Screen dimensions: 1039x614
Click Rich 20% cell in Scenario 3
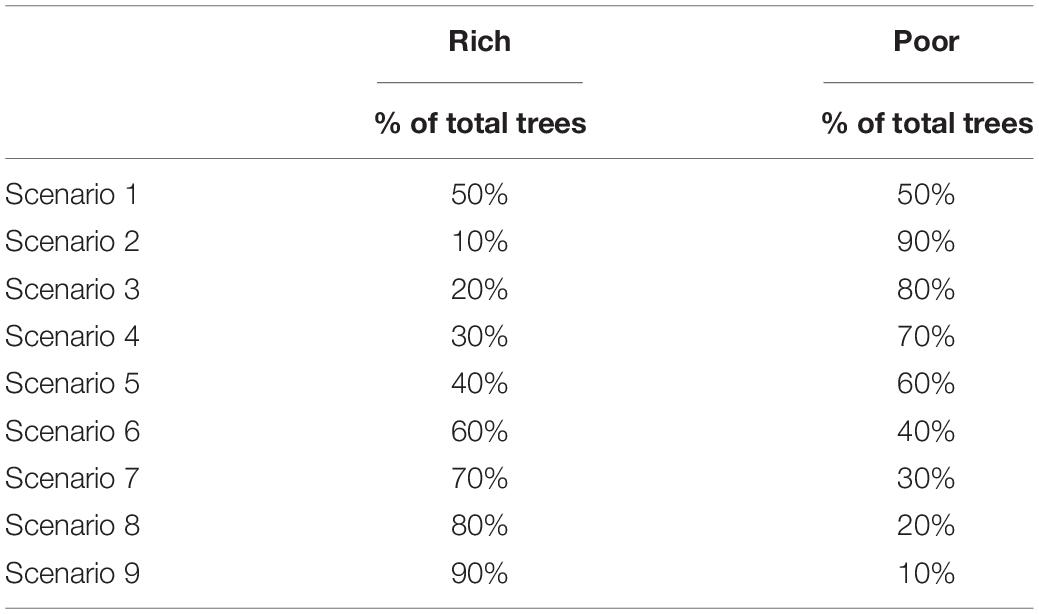(479, 289)
